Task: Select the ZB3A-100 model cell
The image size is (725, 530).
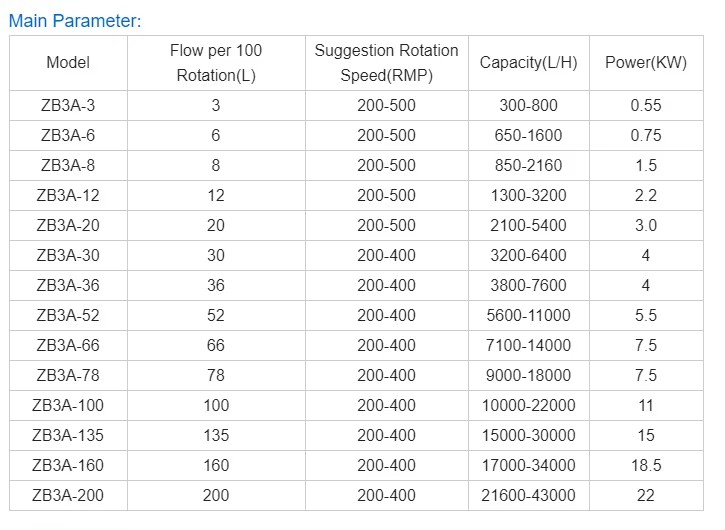Action: (x=68, y=405)
